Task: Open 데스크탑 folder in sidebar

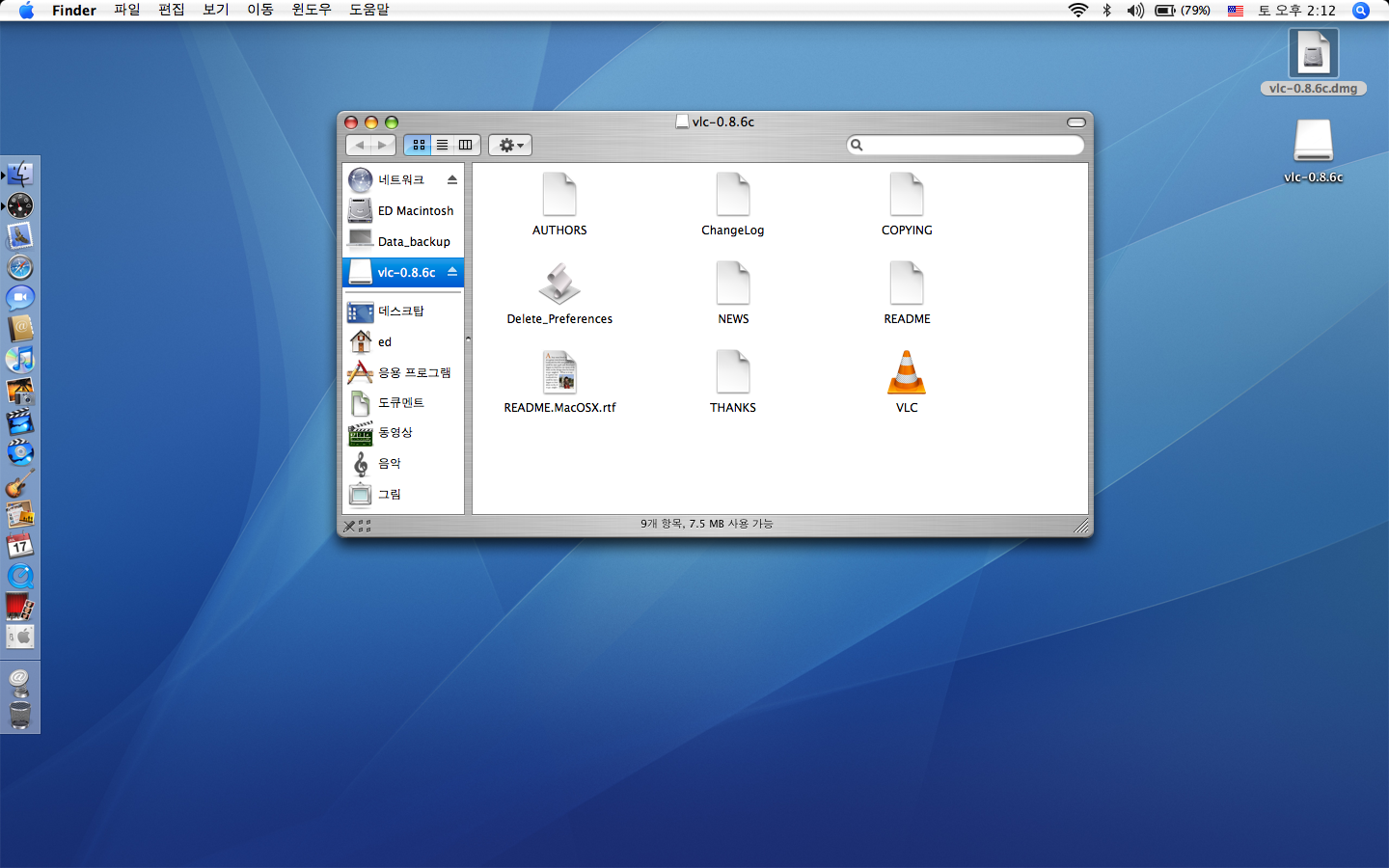Action: point(403,311)
